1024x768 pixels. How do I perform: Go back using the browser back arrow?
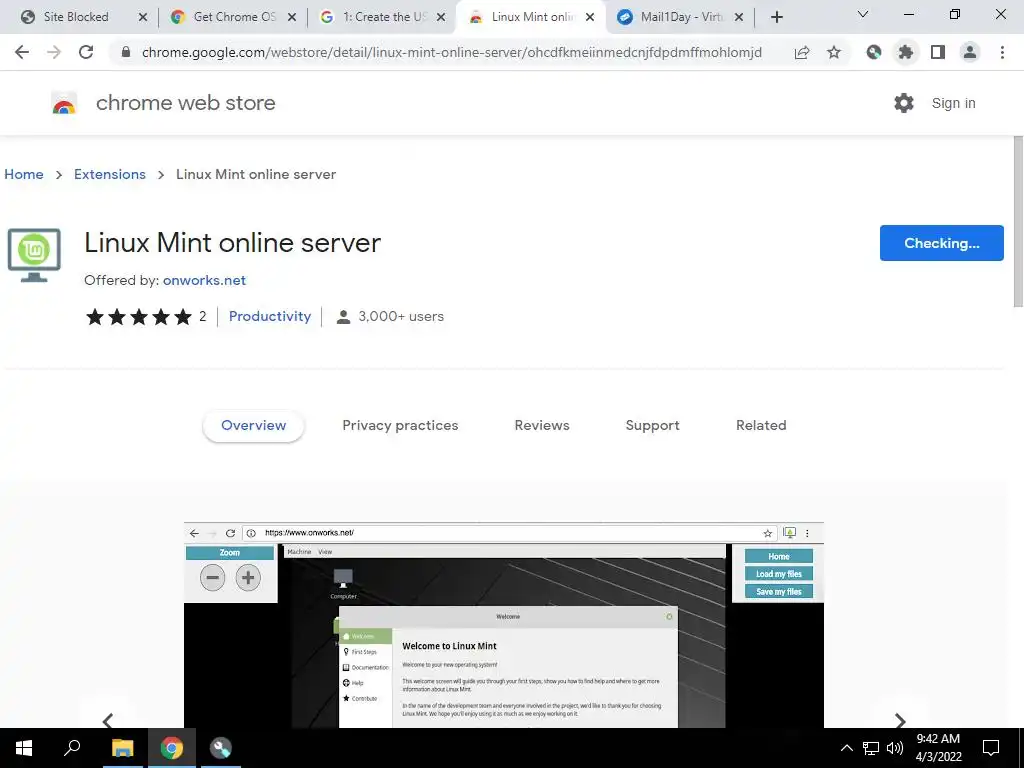point(22,52)
